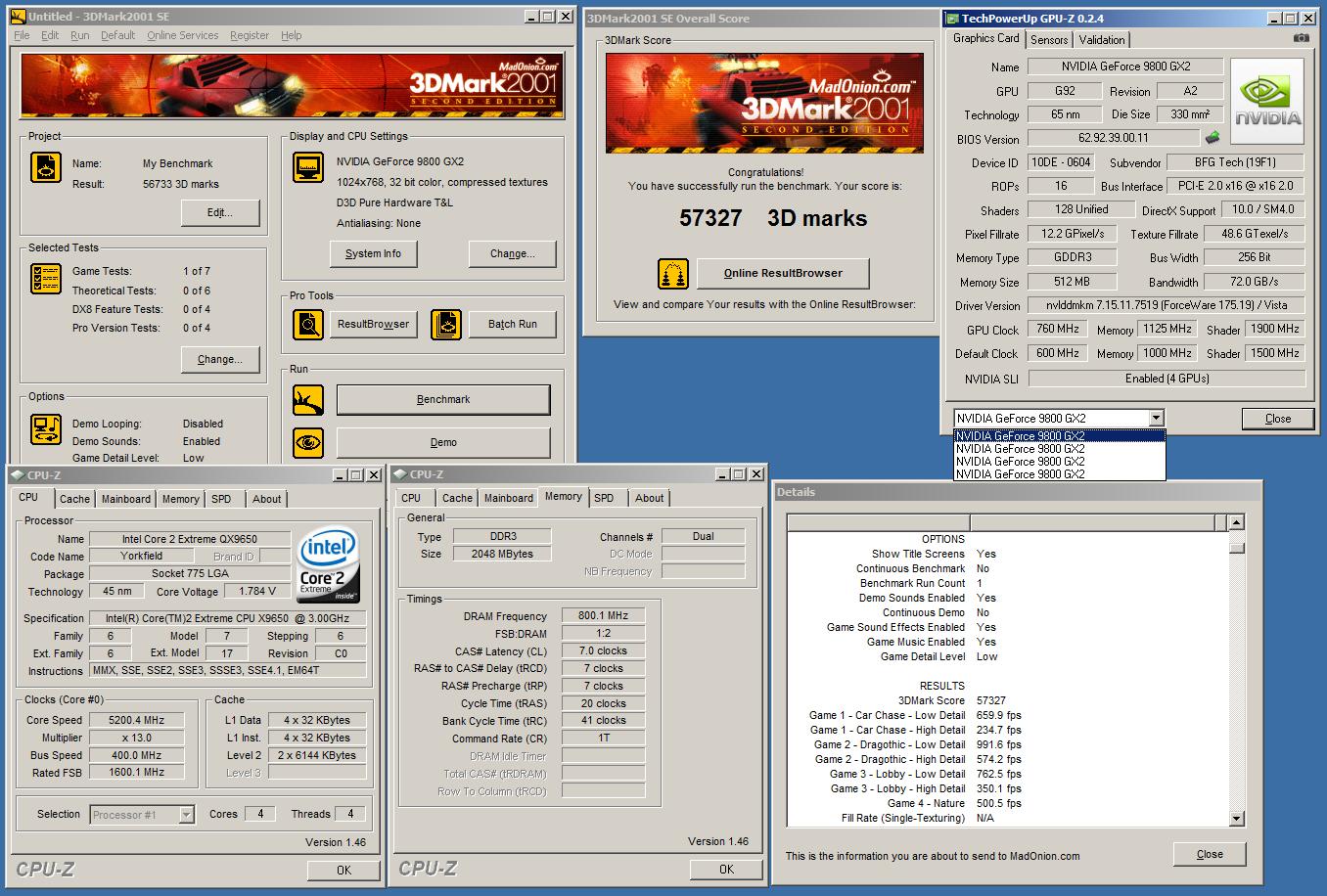
Task: Click the 3DMark2001 SE title bar icon
Action: click(x=18, y=17)
